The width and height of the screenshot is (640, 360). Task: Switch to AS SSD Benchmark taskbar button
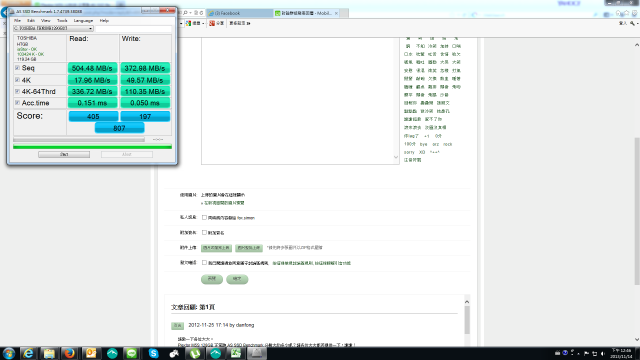257,353
